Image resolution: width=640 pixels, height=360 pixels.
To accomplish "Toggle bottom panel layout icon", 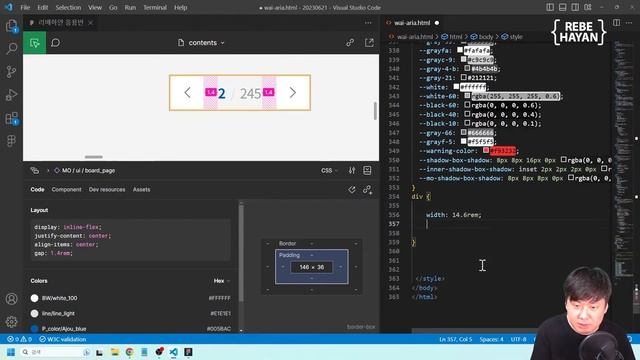I will [563, 7].
